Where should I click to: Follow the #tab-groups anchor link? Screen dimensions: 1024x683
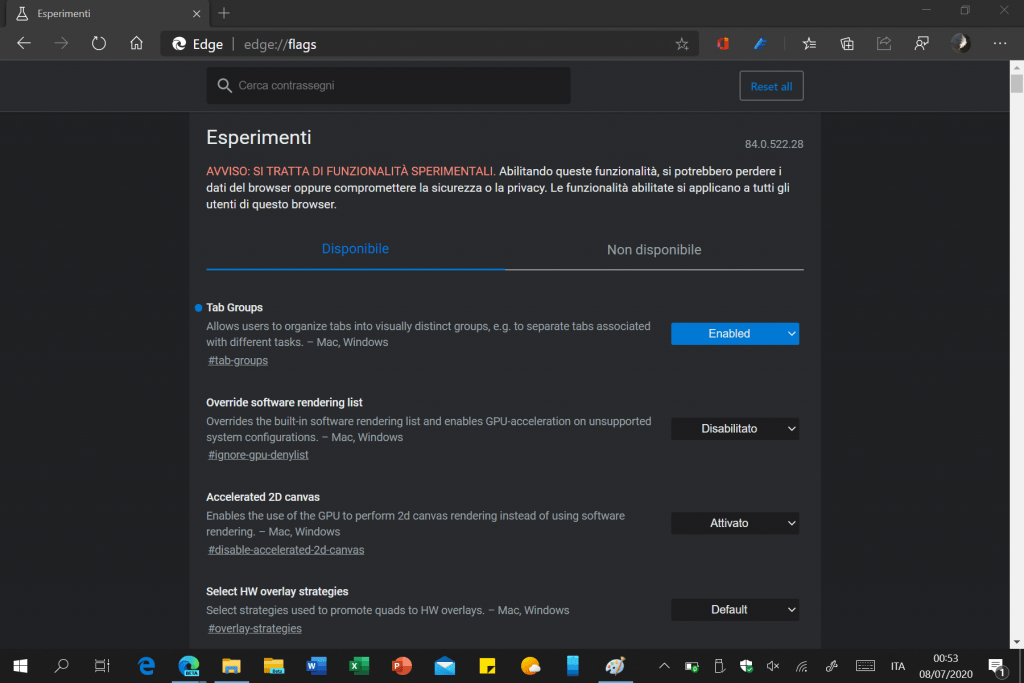pyautogui.click(x=238, y=360)
